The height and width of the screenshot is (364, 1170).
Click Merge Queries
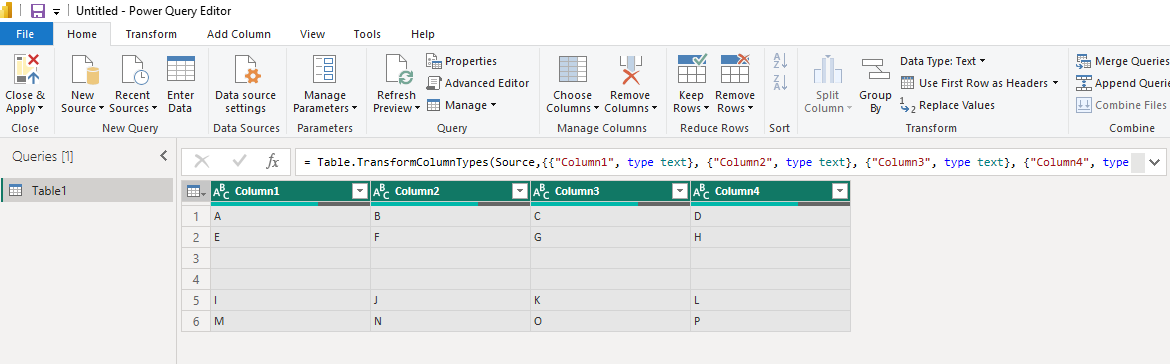point(1122,61)
